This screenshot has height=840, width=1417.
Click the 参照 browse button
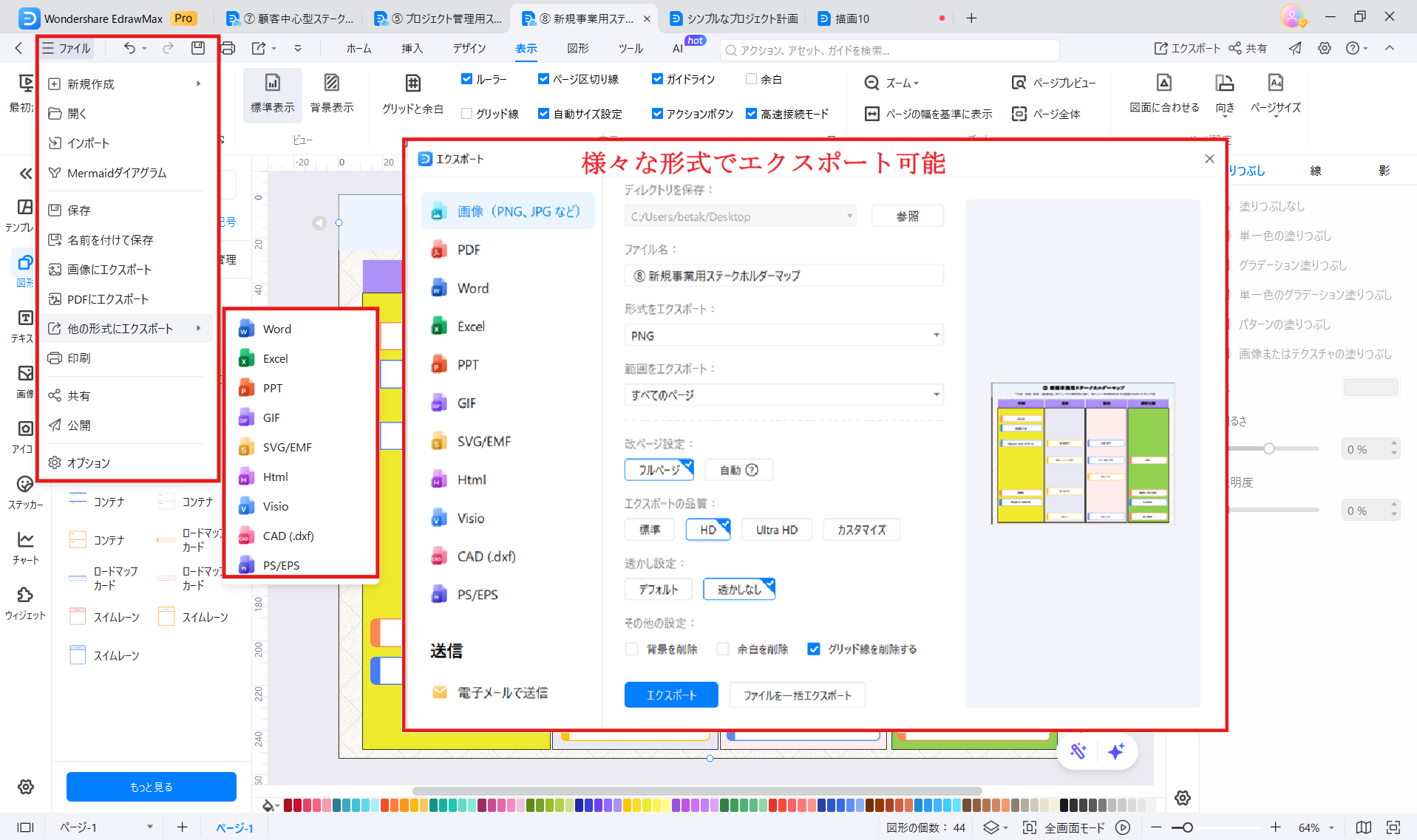click(907, 216)
